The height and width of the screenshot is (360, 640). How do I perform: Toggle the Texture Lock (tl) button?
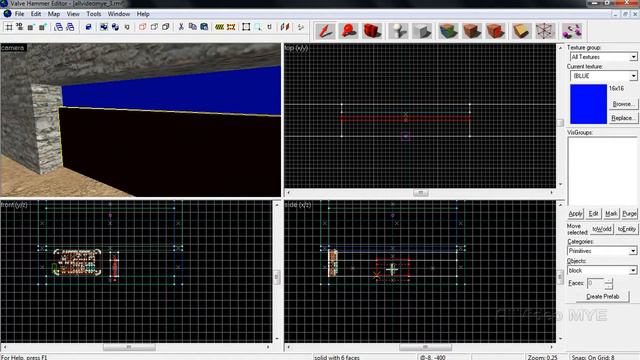(x=269, y=27)
